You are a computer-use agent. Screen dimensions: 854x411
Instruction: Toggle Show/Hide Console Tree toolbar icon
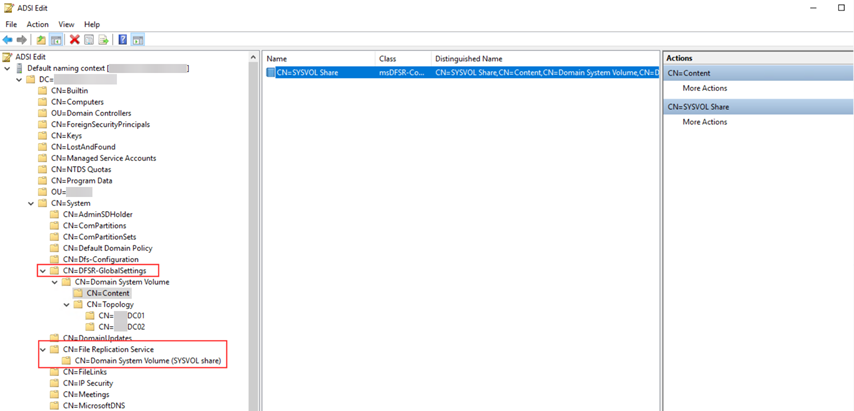point(55,40)
